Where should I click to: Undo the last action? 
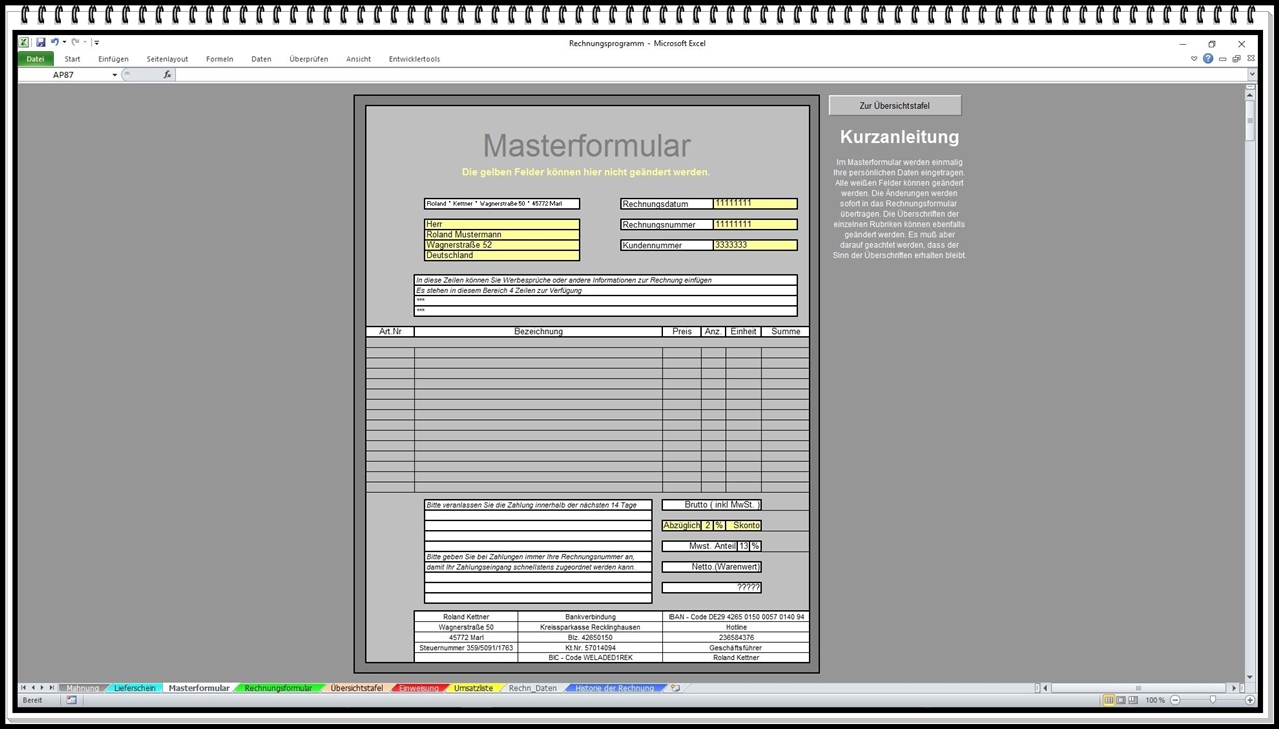pos(55,43)
